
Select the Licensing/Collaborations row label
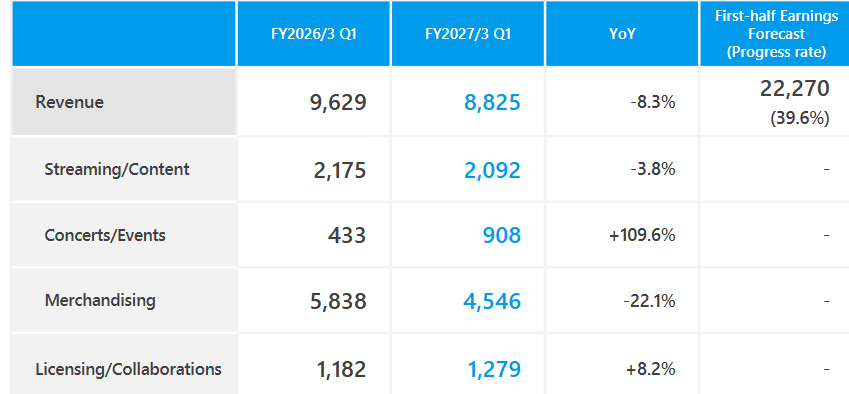click(128, 369)
